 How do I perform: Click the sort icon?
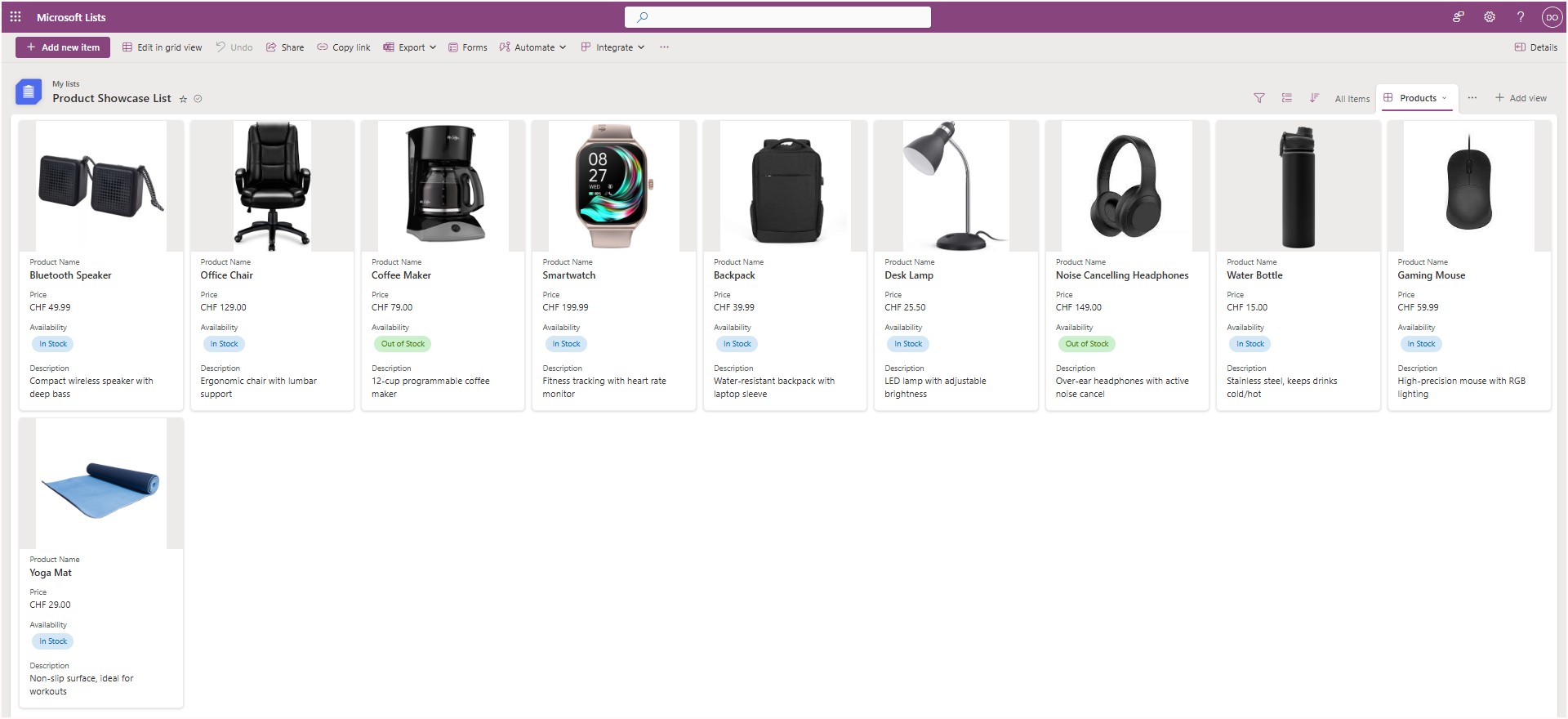(x=1314, y=98)
